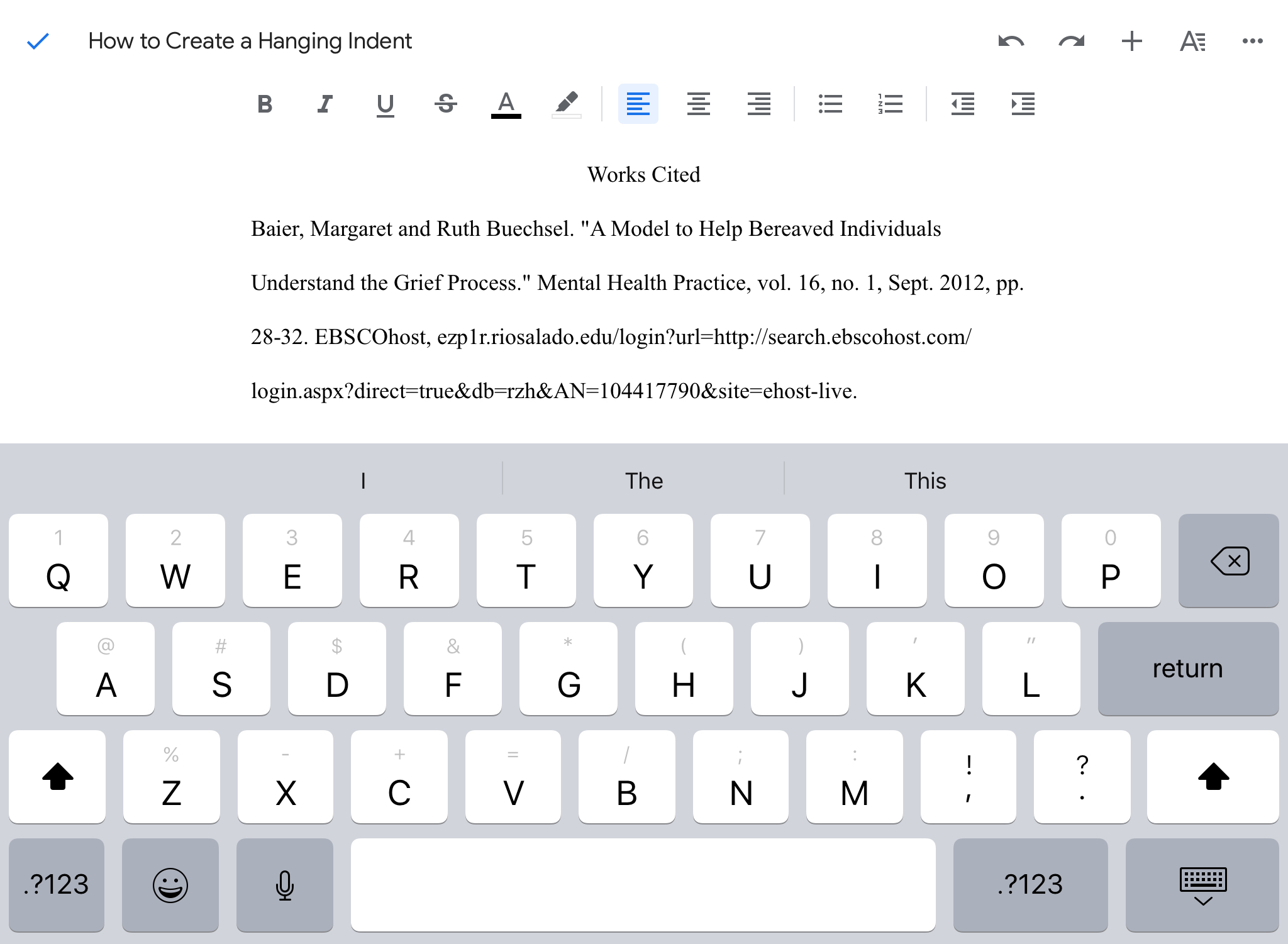Center align the paragraph
The width and height of the screenshot is (1288, 944).
pos(698,104)
